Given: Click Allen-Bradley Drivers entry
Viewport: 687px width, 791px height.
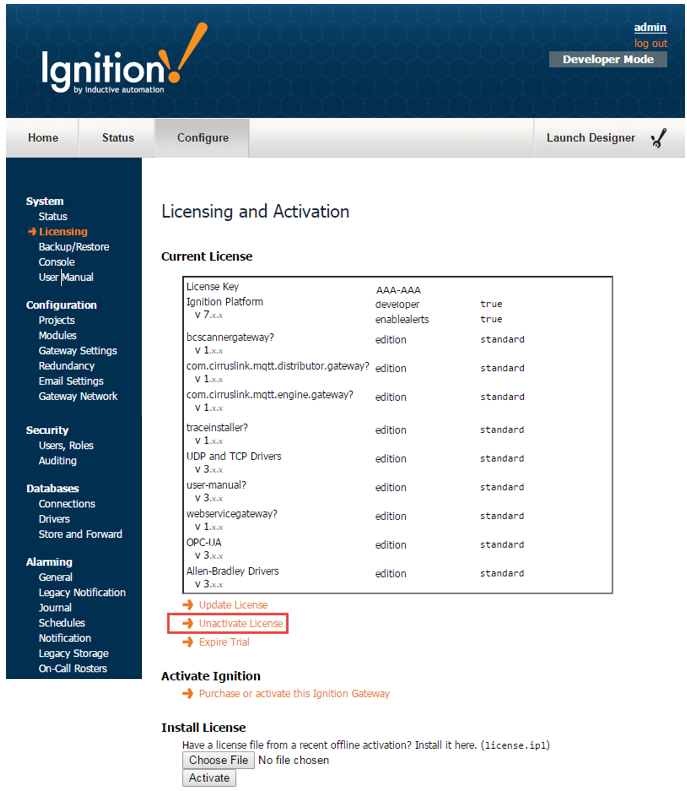Looking at the screenshot, I should [x=233, y=571].
